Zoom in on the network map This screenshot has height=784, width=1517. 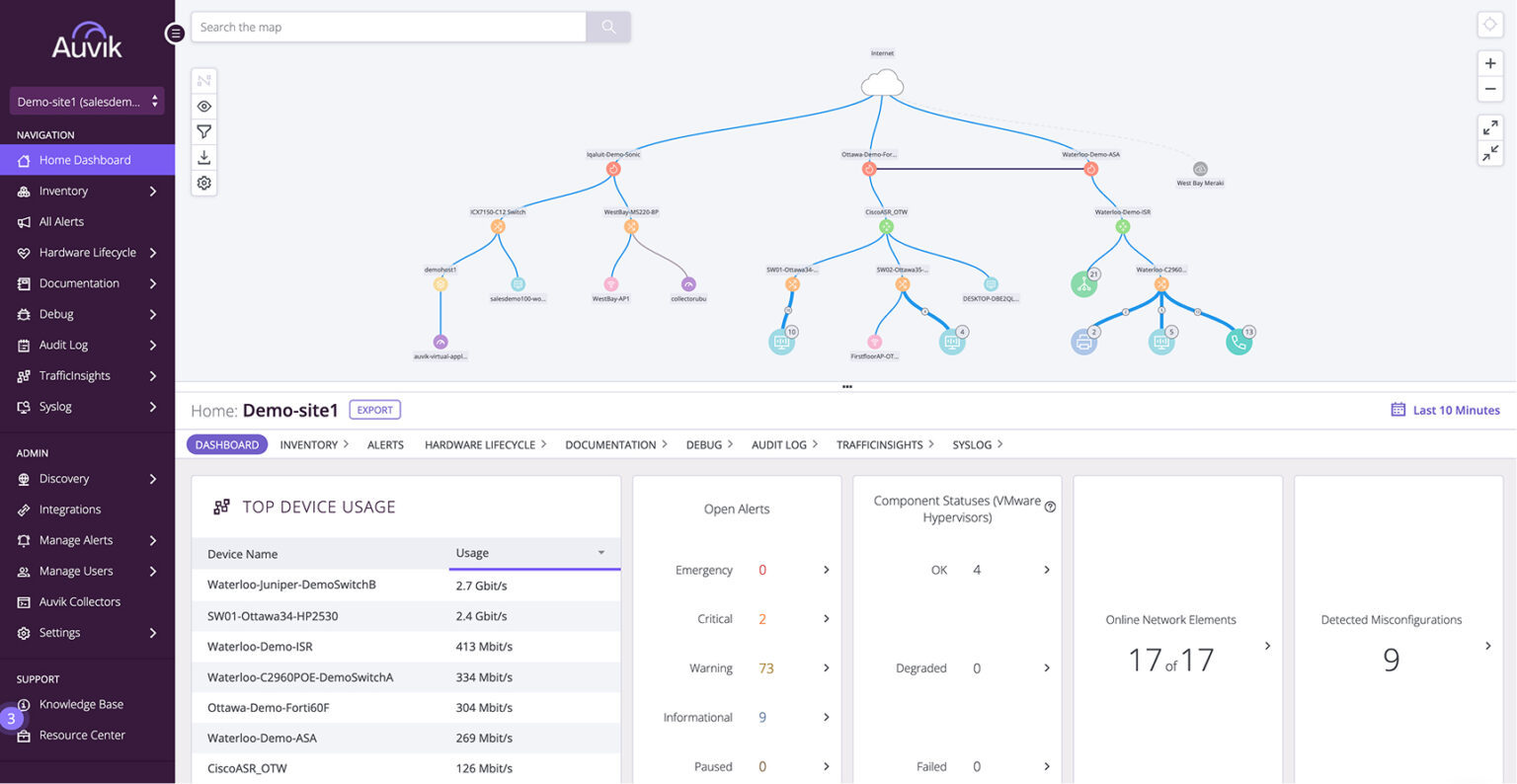[1489, 63]
